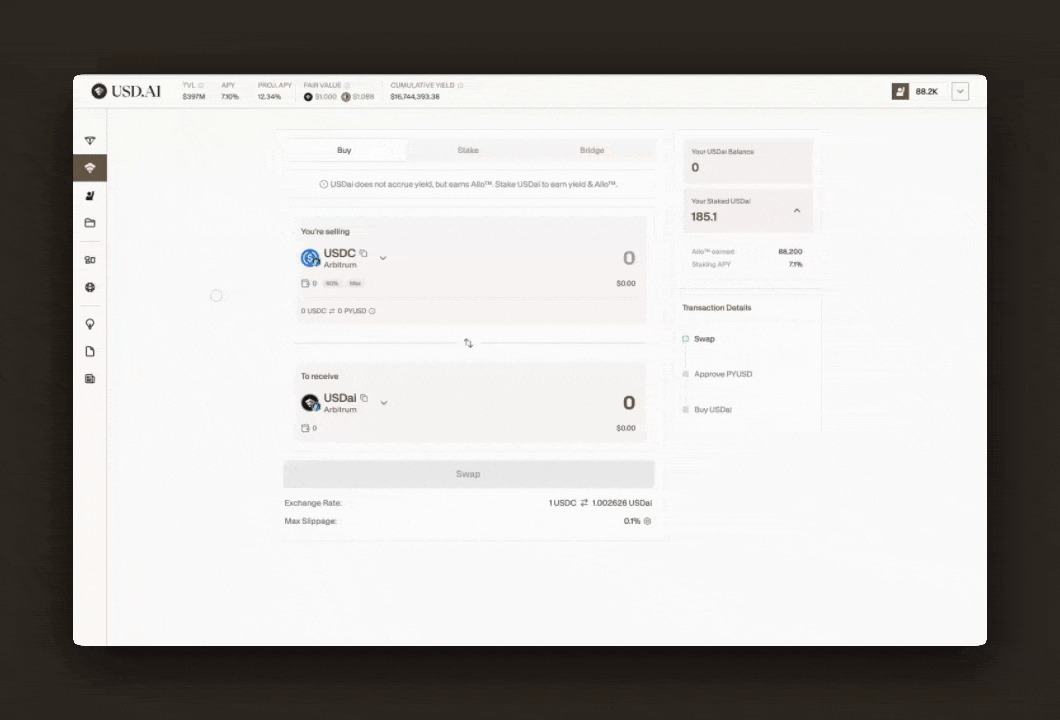Click the 50% amount button
Viewport: 1060px width, 720px height.
pos(332,283)
